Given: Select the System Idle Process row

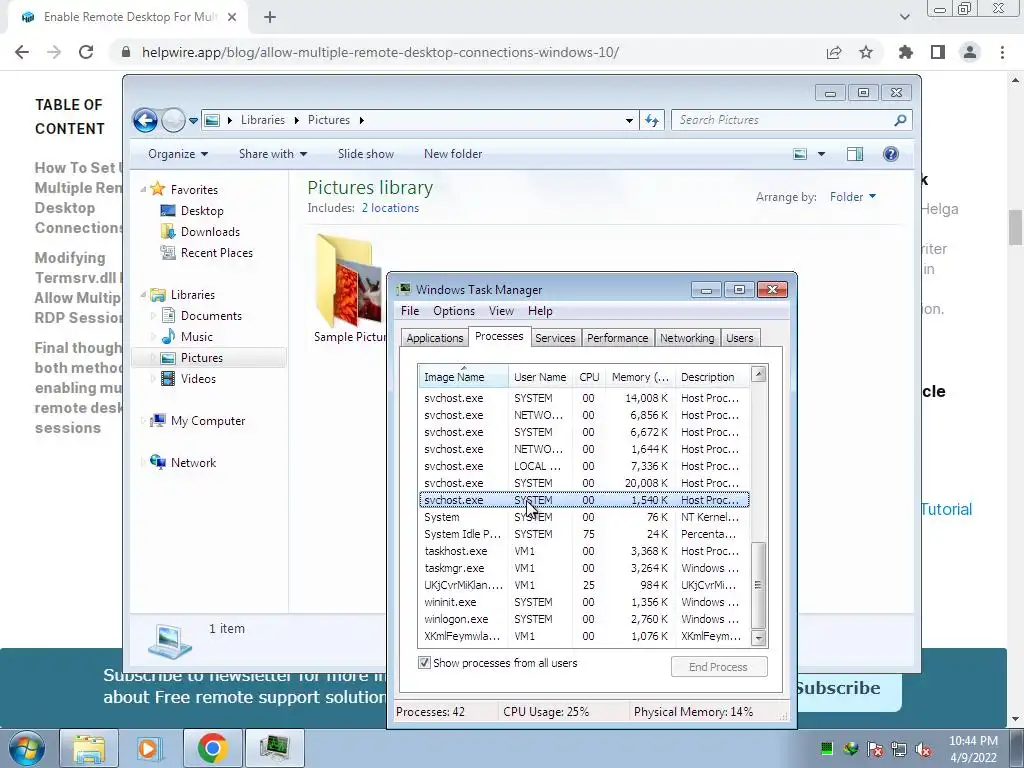Looking at the screenshot, I should [584, 534].
